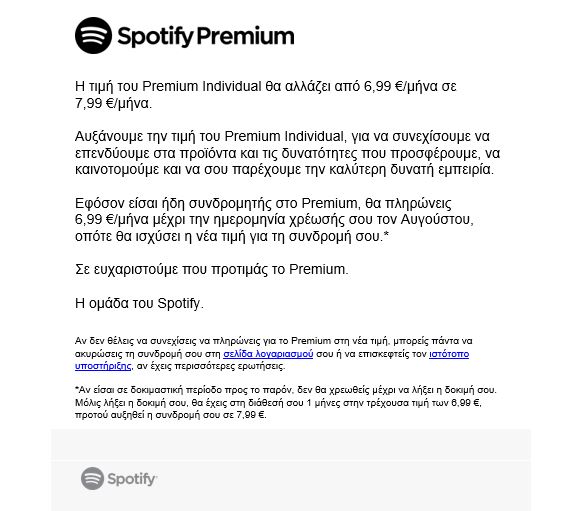Click the fine print starting "Αν δεν θέλεις"
Viewport: 574px width, 511px height.
273,354
